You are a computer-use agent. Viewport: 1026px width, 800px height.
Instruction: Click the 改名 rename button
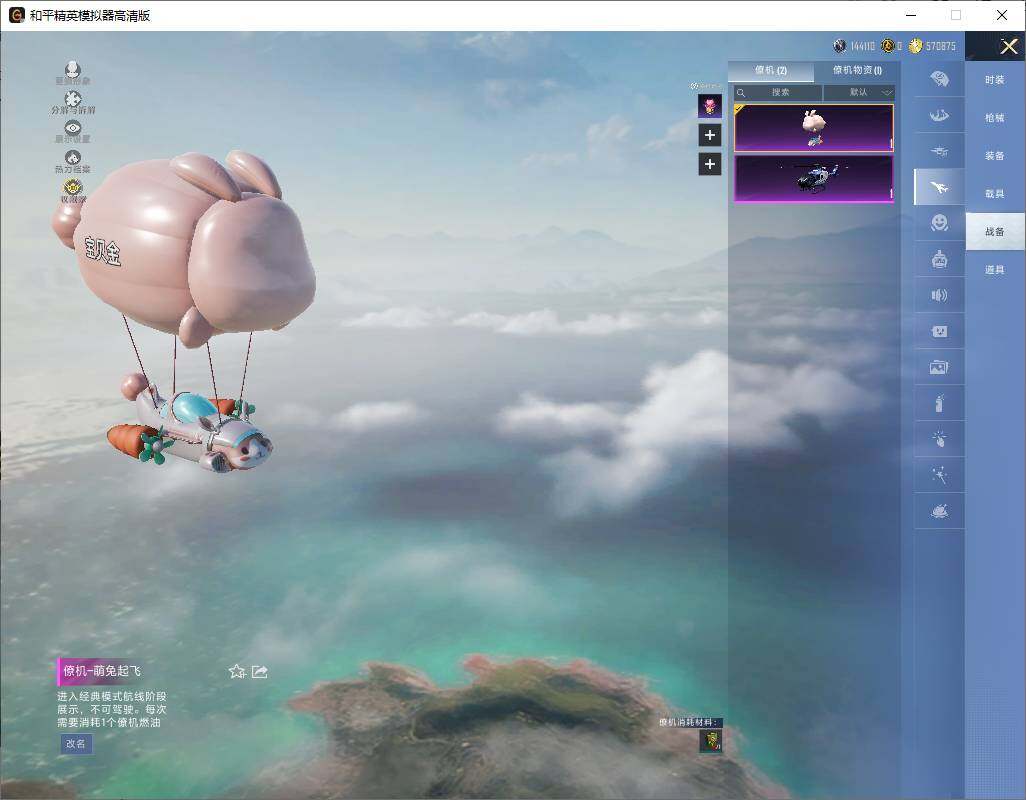(76, 744)
